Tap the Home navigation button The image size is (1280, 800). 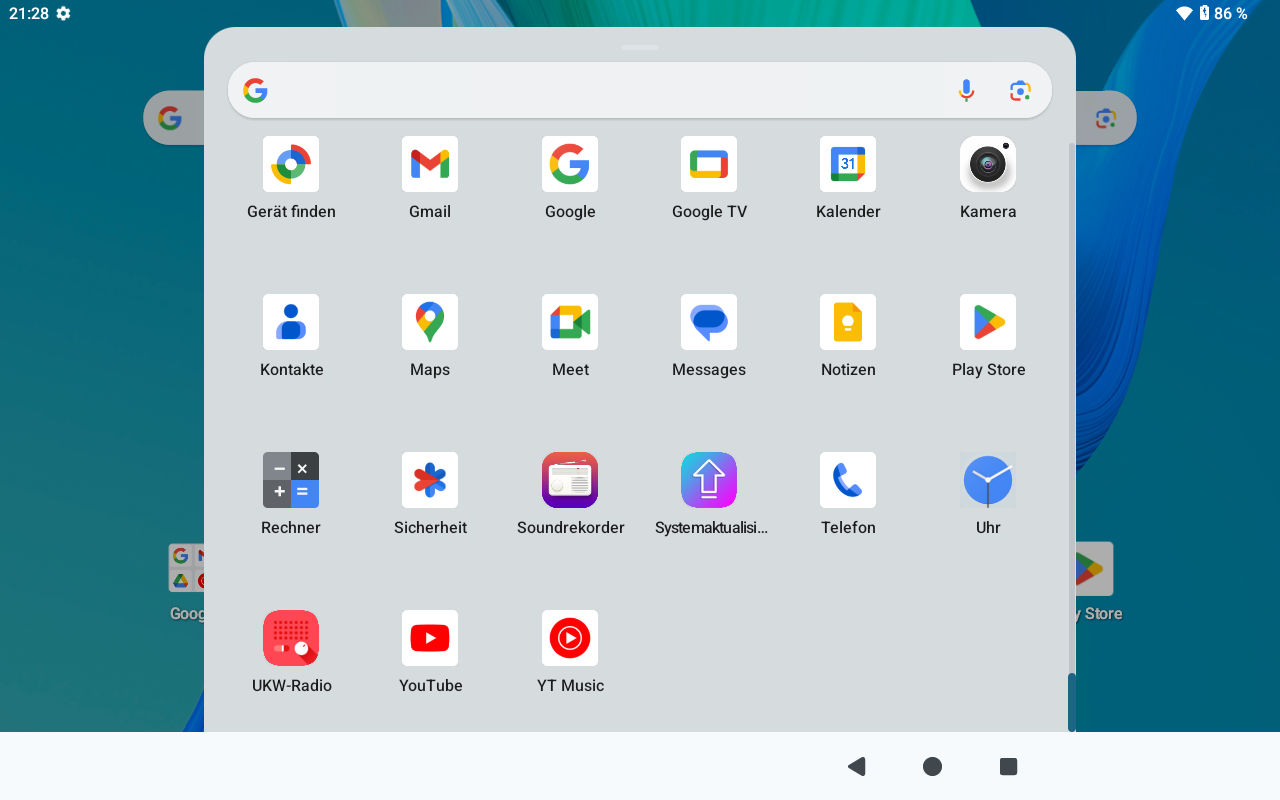click(932, 766)
